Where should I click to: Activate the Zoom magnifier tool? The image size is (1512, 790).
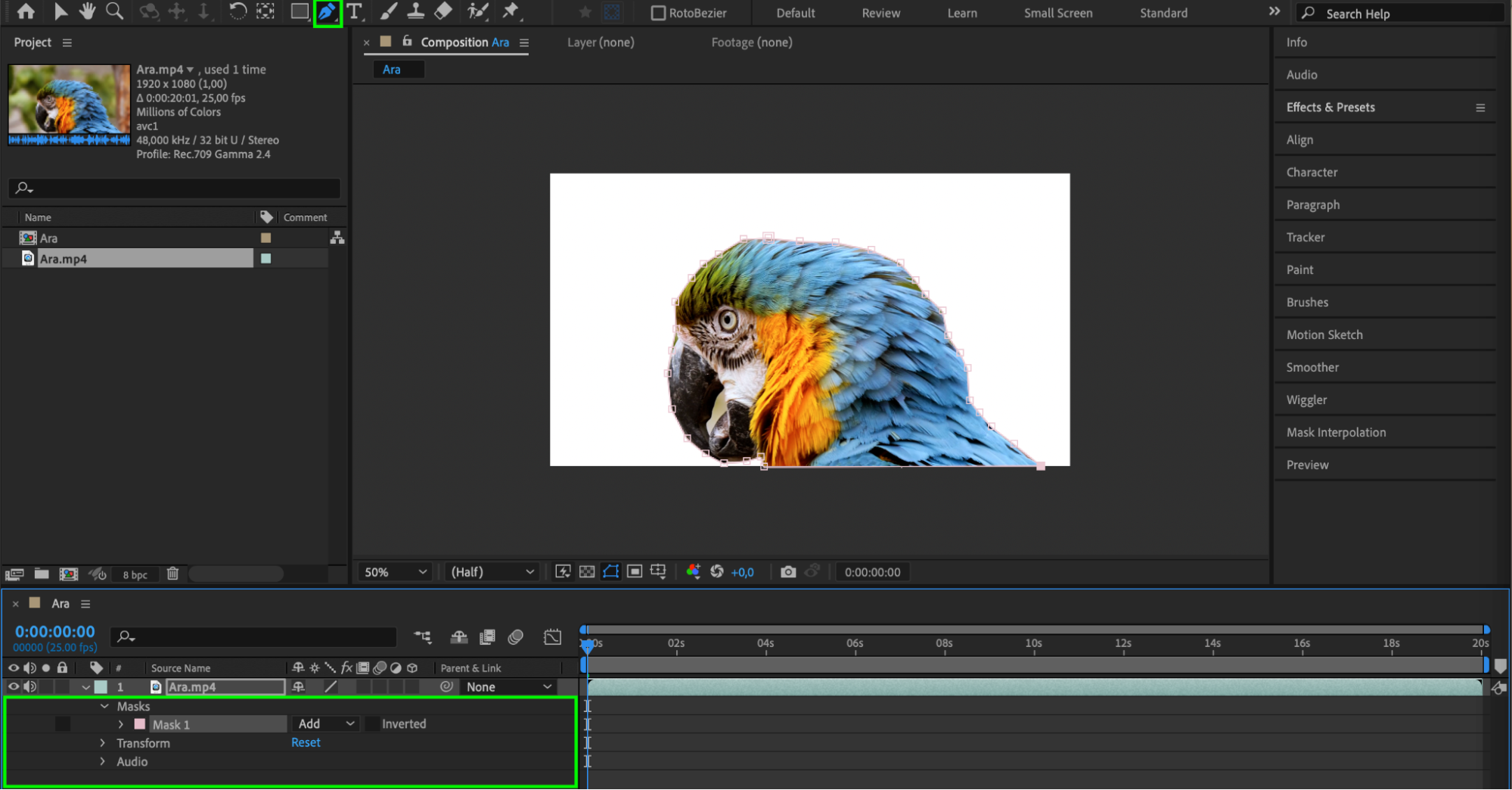pos(114,12)
